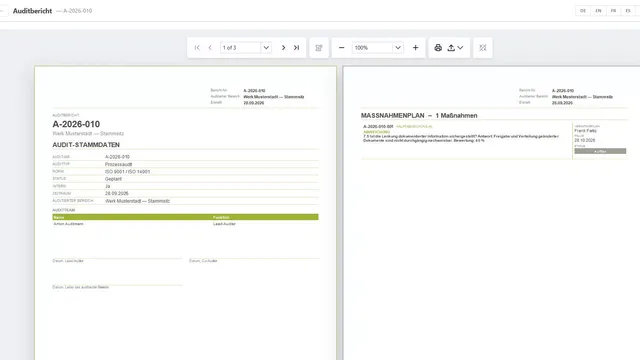Advance to the next report page
Viewport: 640px width, 360px height.
point(283,48)
